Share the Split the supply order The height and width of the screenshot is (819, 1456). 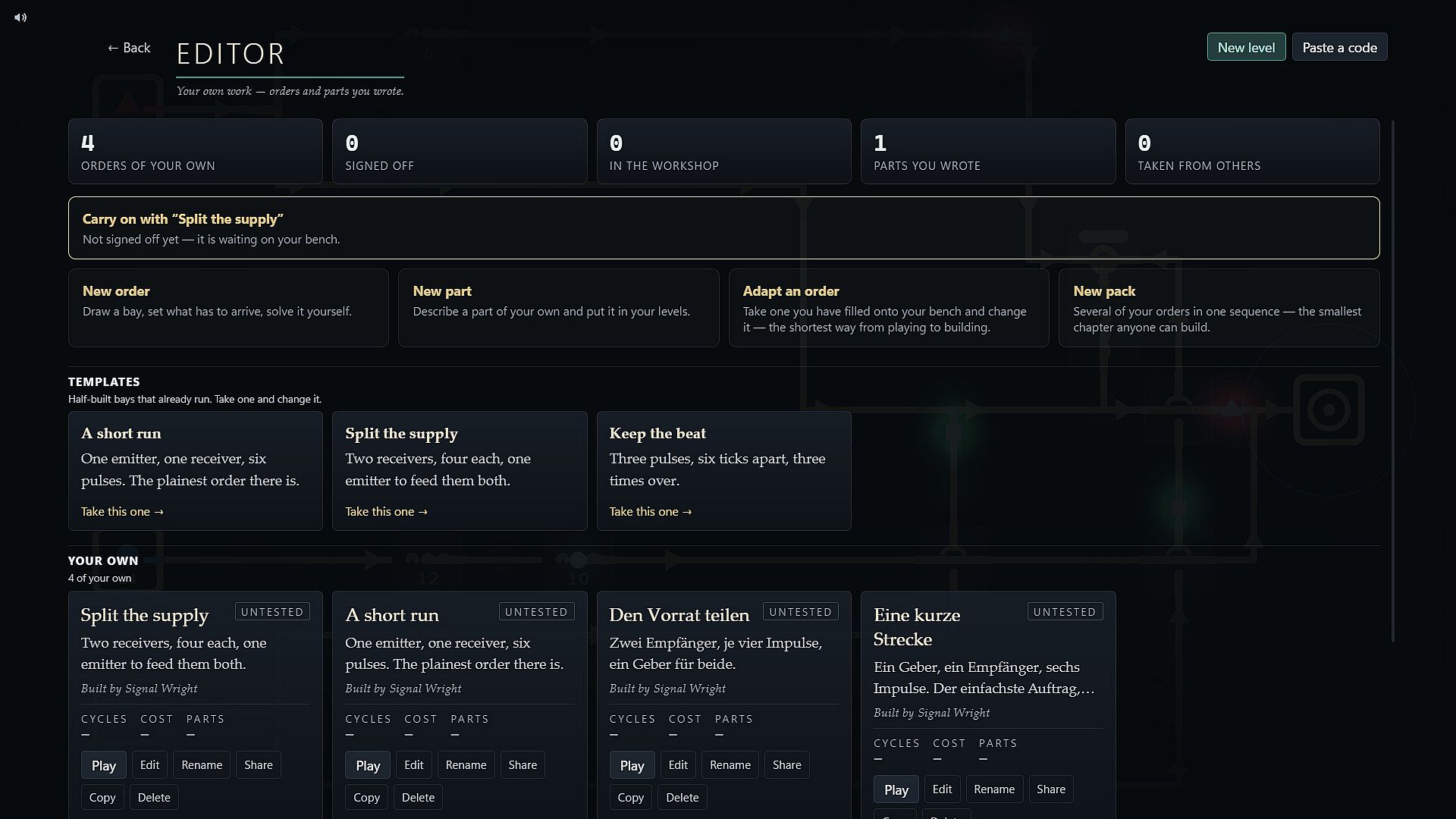pyautogui.click(x=259, y=765)
